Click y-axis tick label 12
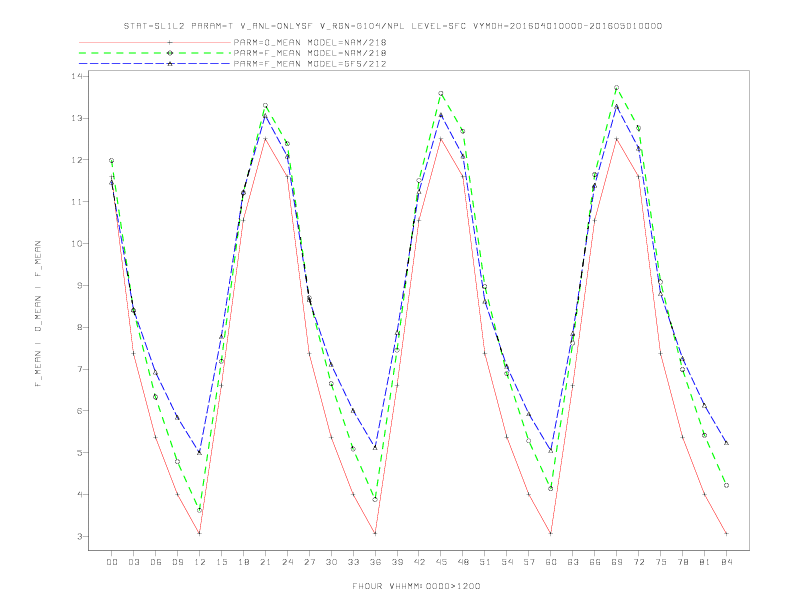792x612 pixels. click(x=77, y=160)
